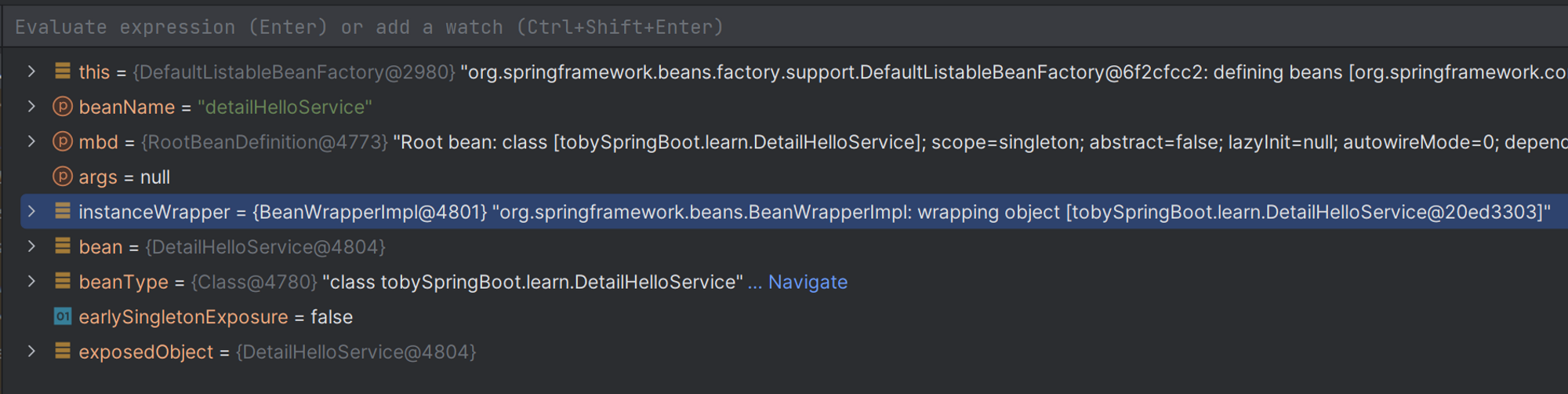The height and width of the screenshot is (394, 1568).
Task: Select the BeanWrapperImpl wrapping object string
Action: tap(1022, 212)
